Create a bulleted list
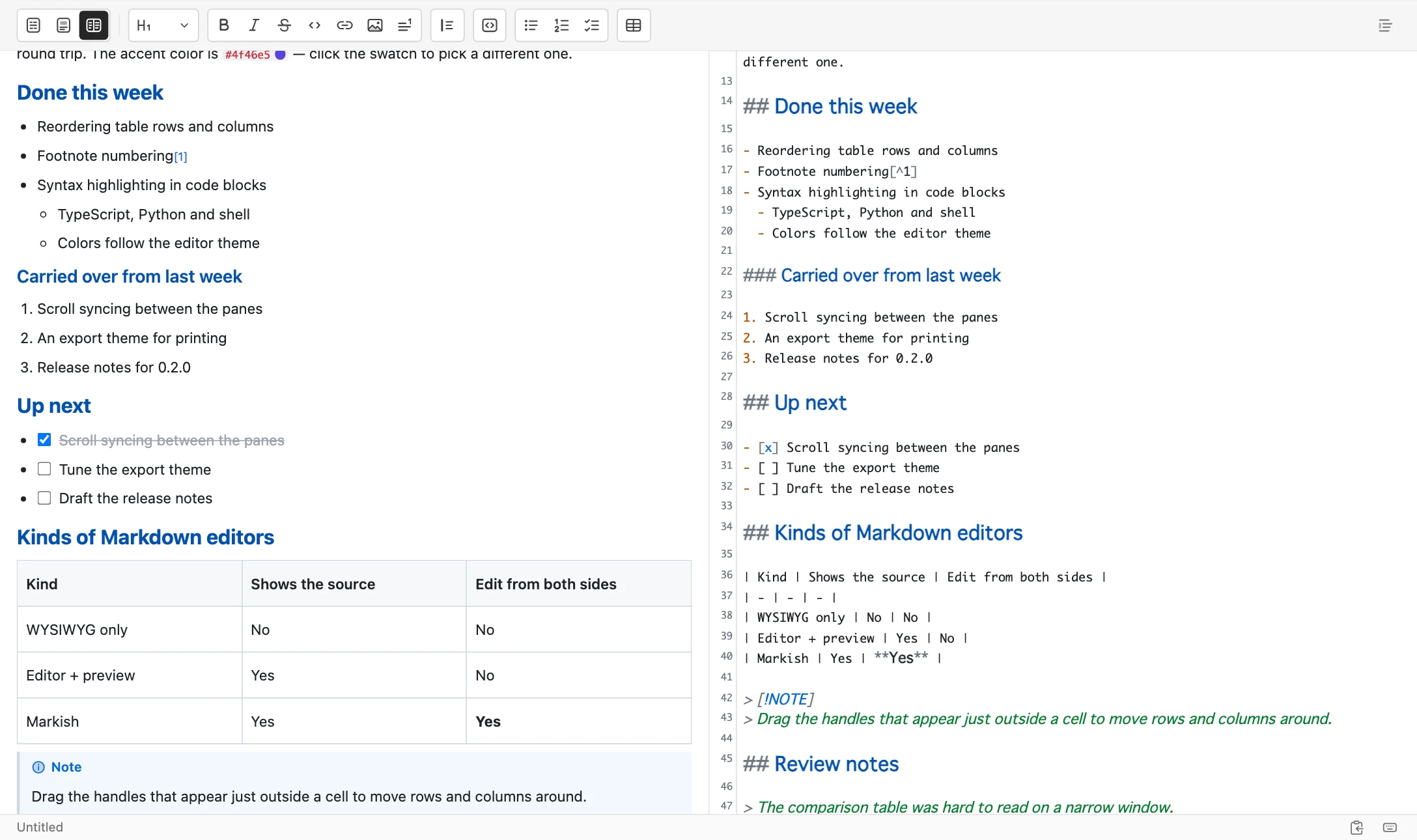This screenshot has height=840, width=1417. tap(531, 25)
